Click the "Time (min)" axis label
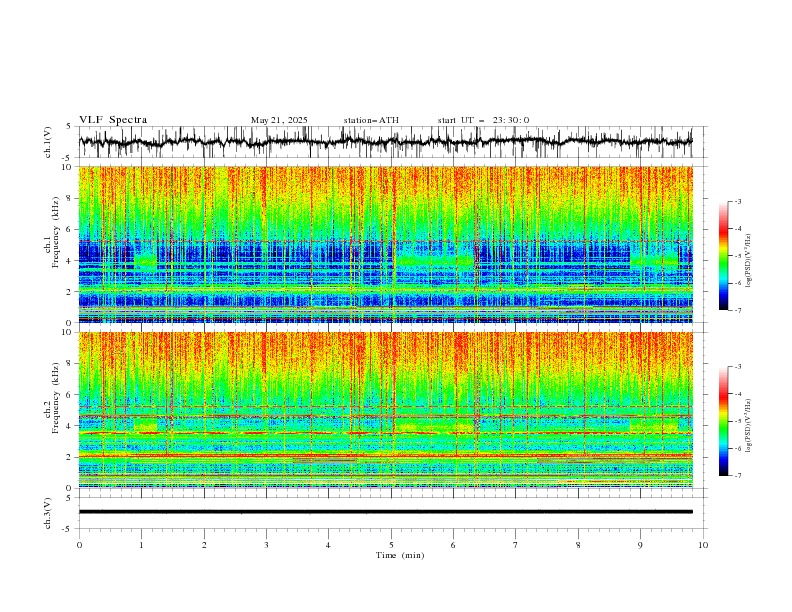The image size is (792, 612). [x=400, y=555]
